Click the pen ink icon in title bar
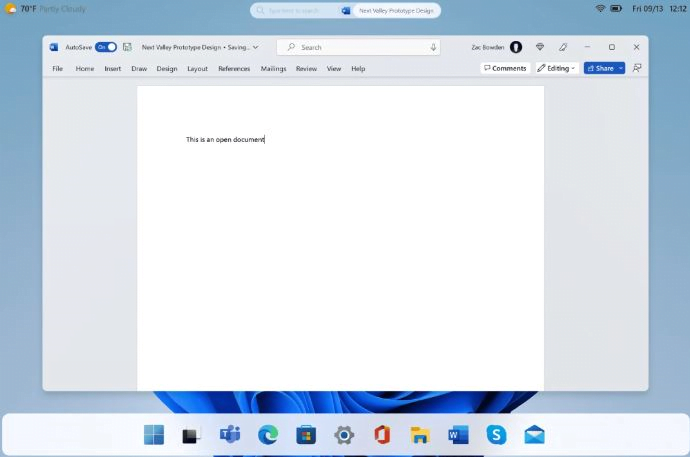 tap(563, 47)
